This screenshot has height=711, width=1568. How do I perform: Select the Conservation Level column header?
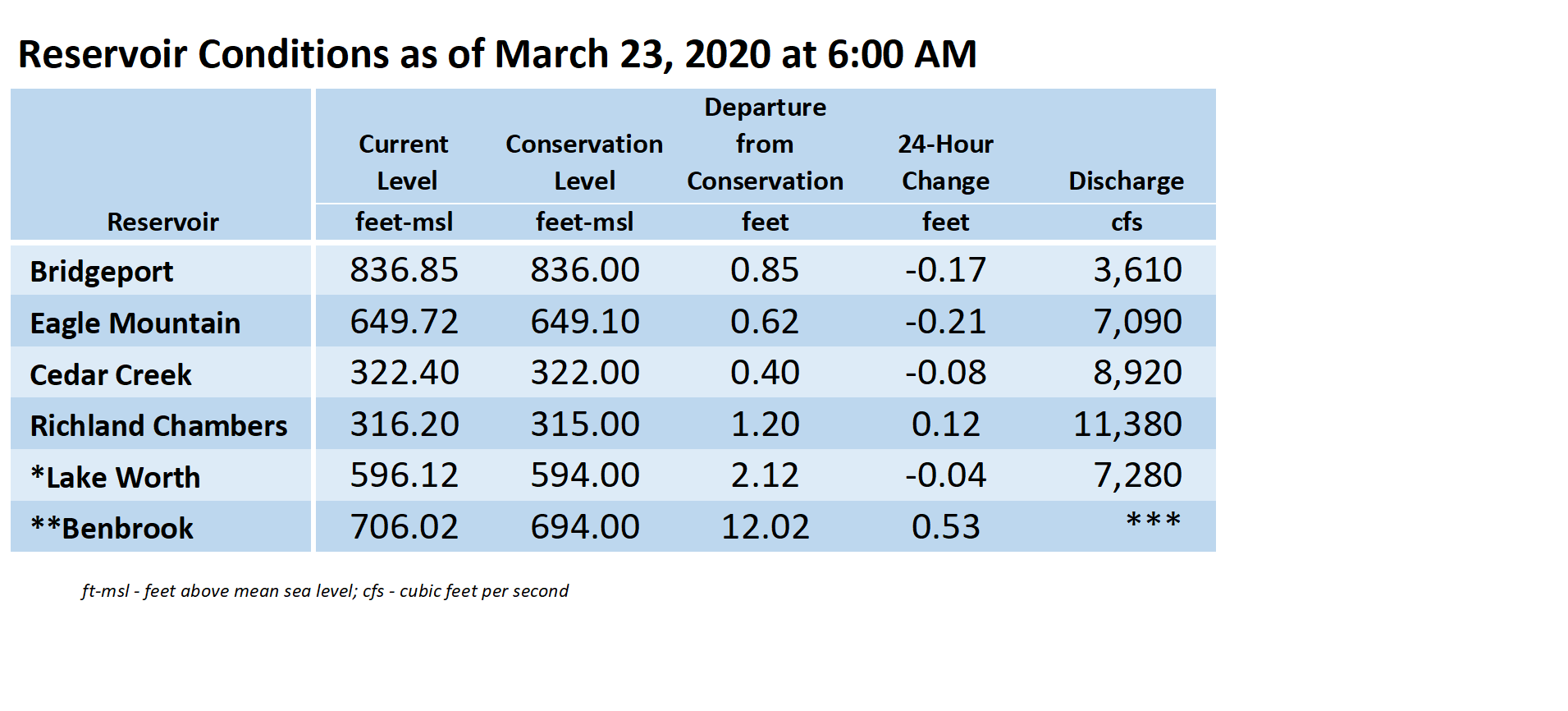[584, 162]
